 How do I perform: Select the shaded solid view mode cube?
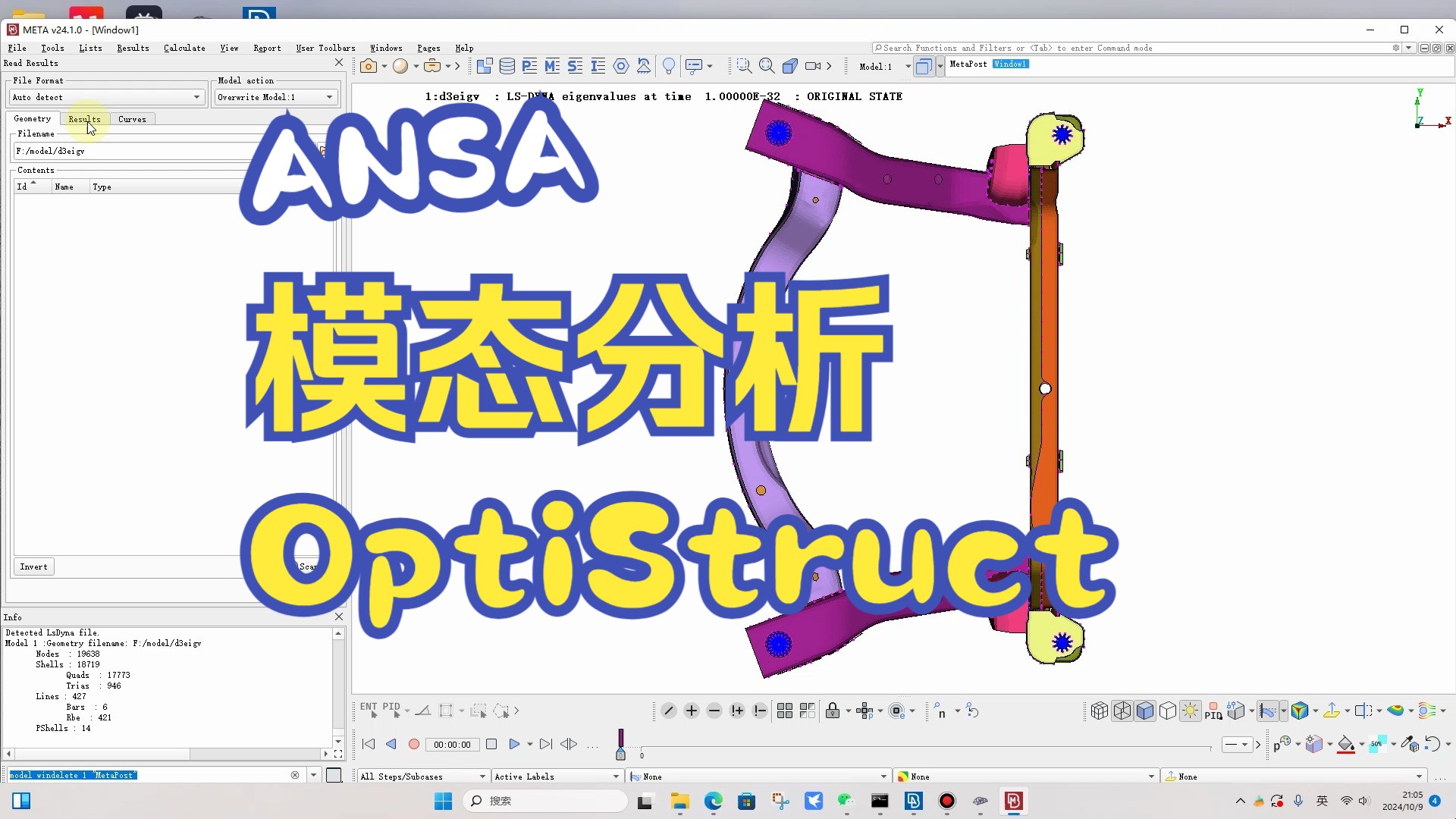[x=1145, y=711]
